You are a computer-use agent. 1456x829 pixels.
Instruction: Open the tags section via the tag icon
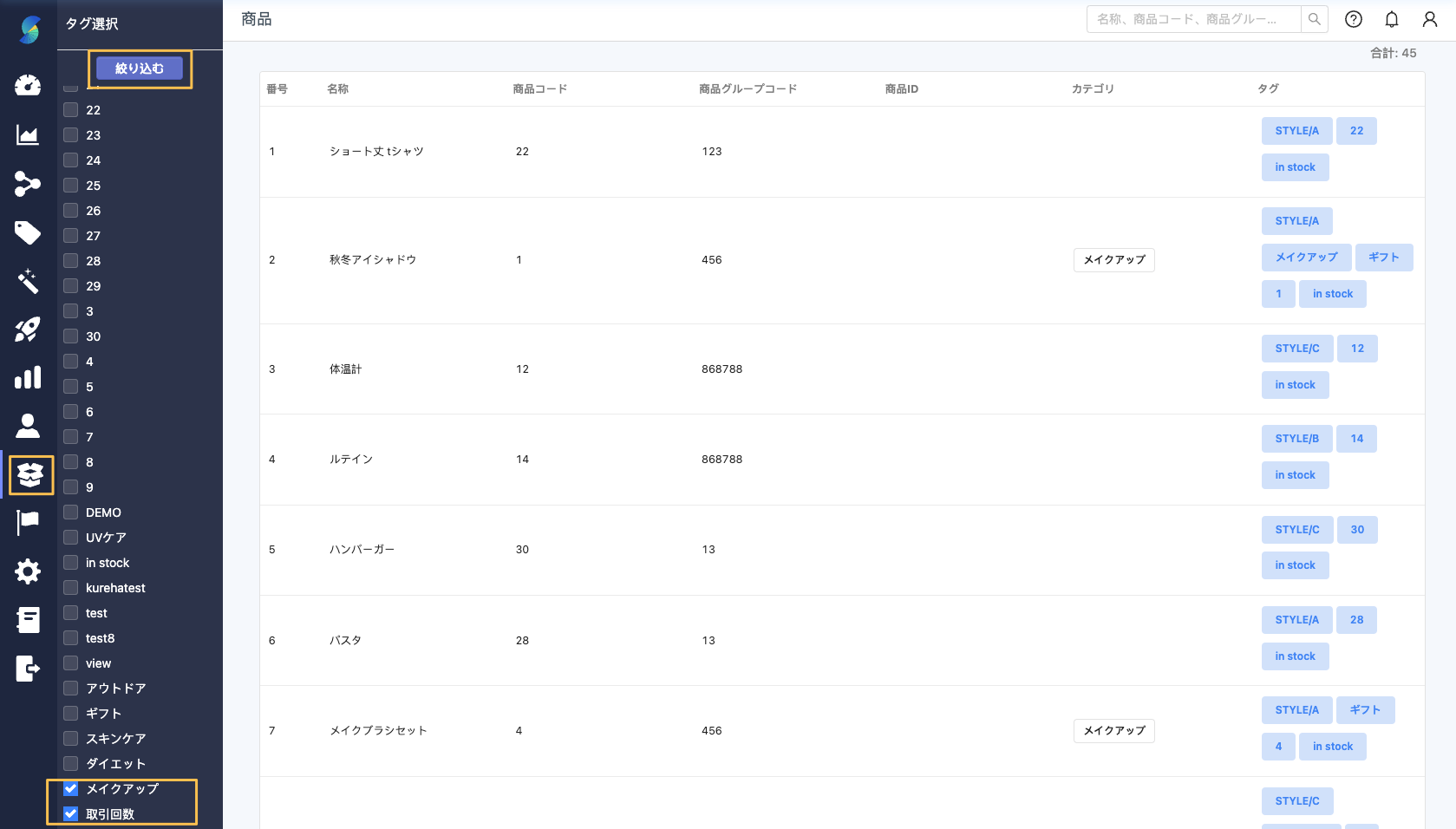click(29, 233)
